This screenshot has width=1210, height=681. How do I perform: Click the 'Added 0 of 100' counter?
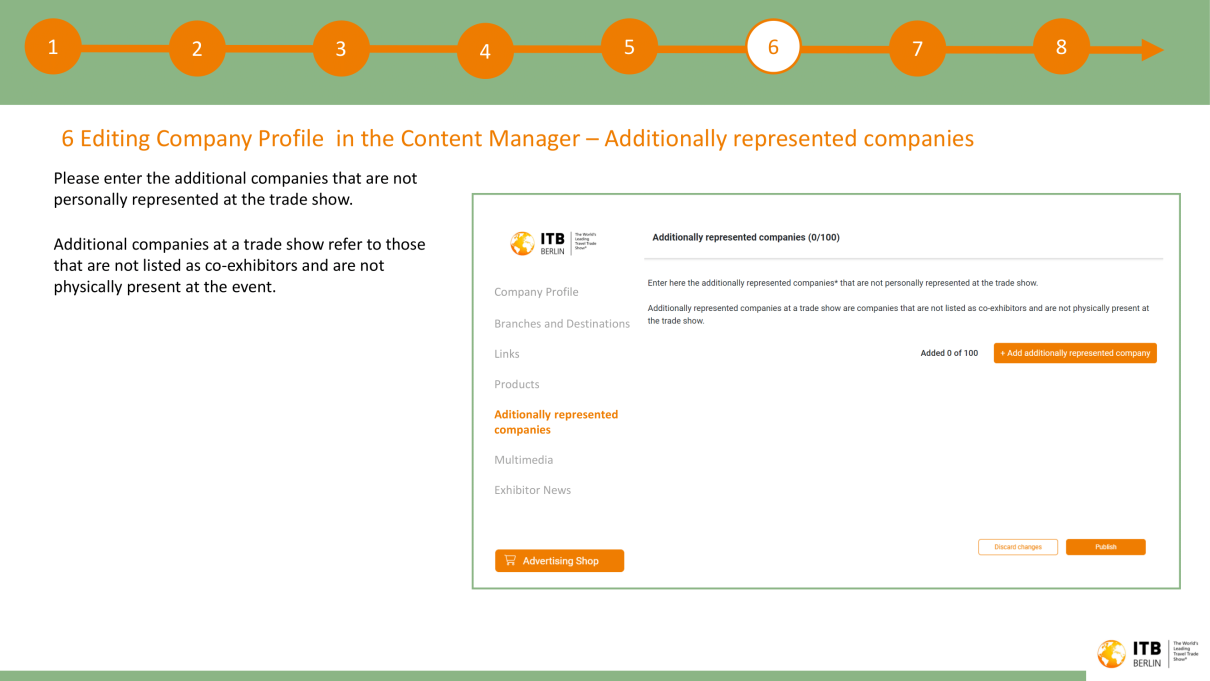[x=949, y=353]
